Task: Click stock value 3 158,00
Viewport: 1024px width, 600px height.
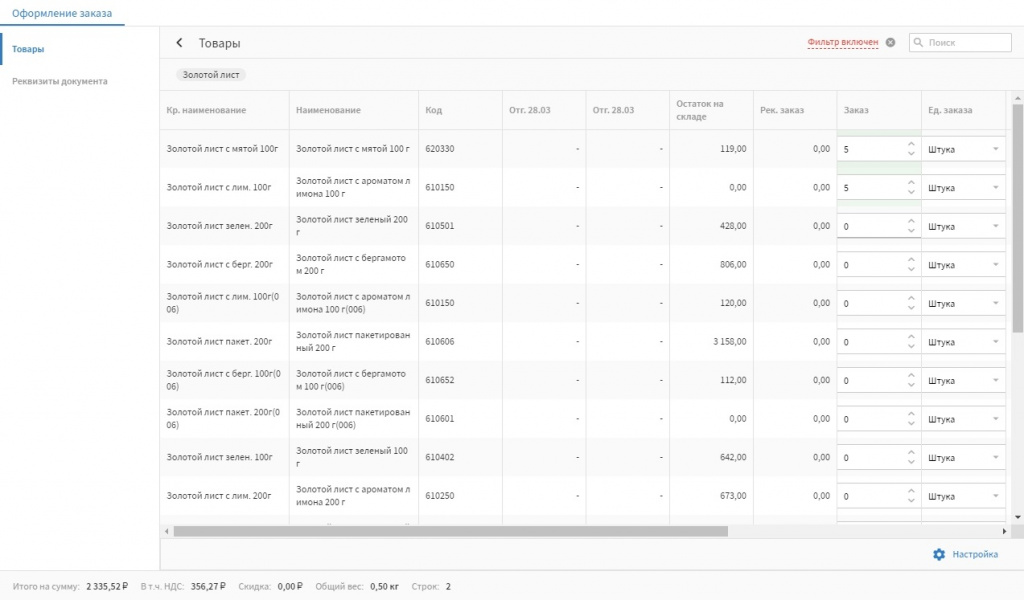Action: point(729,341)
